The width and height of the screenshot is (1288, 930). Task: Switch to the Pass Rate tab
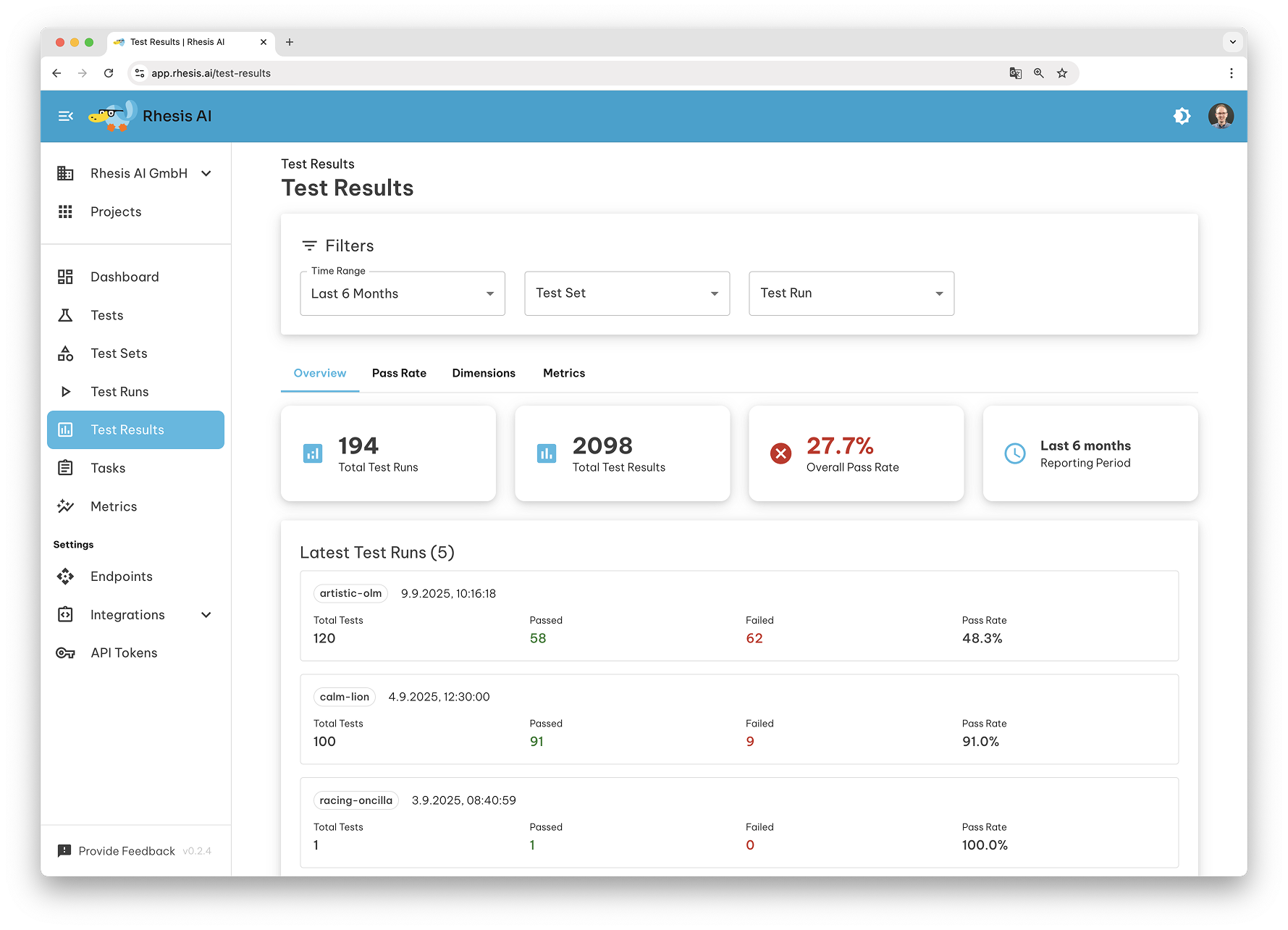click(x=399, y=373)
